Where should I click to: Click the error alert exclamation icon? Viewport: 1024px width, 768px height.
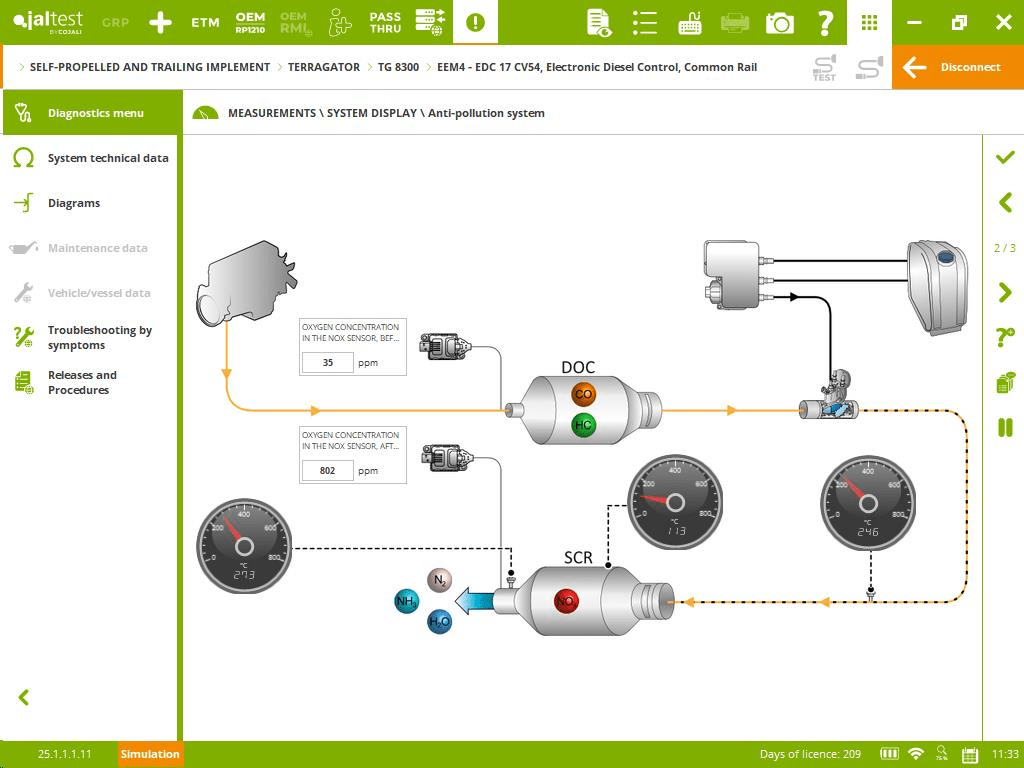click(x=475, y=22)
